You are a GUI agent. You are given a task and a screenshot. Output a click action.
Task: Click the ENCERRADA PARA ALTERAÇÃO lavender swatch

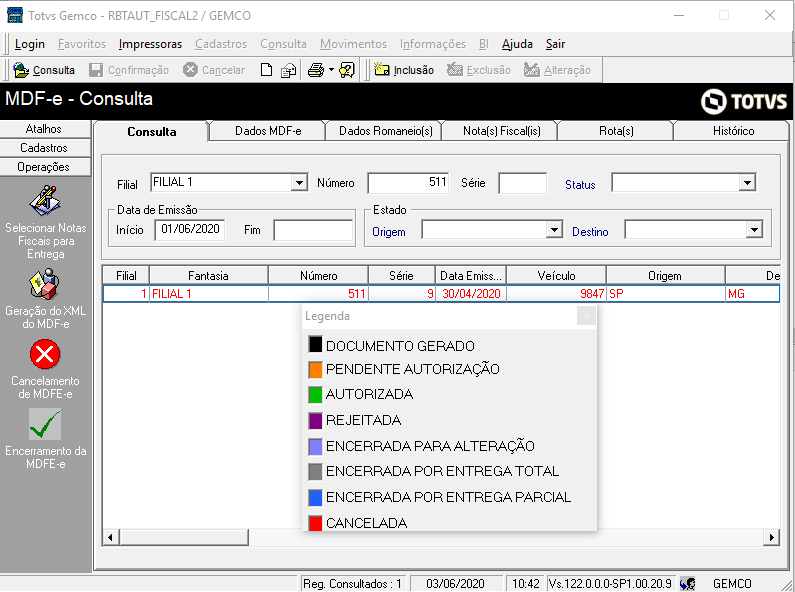tap(315, 447)
